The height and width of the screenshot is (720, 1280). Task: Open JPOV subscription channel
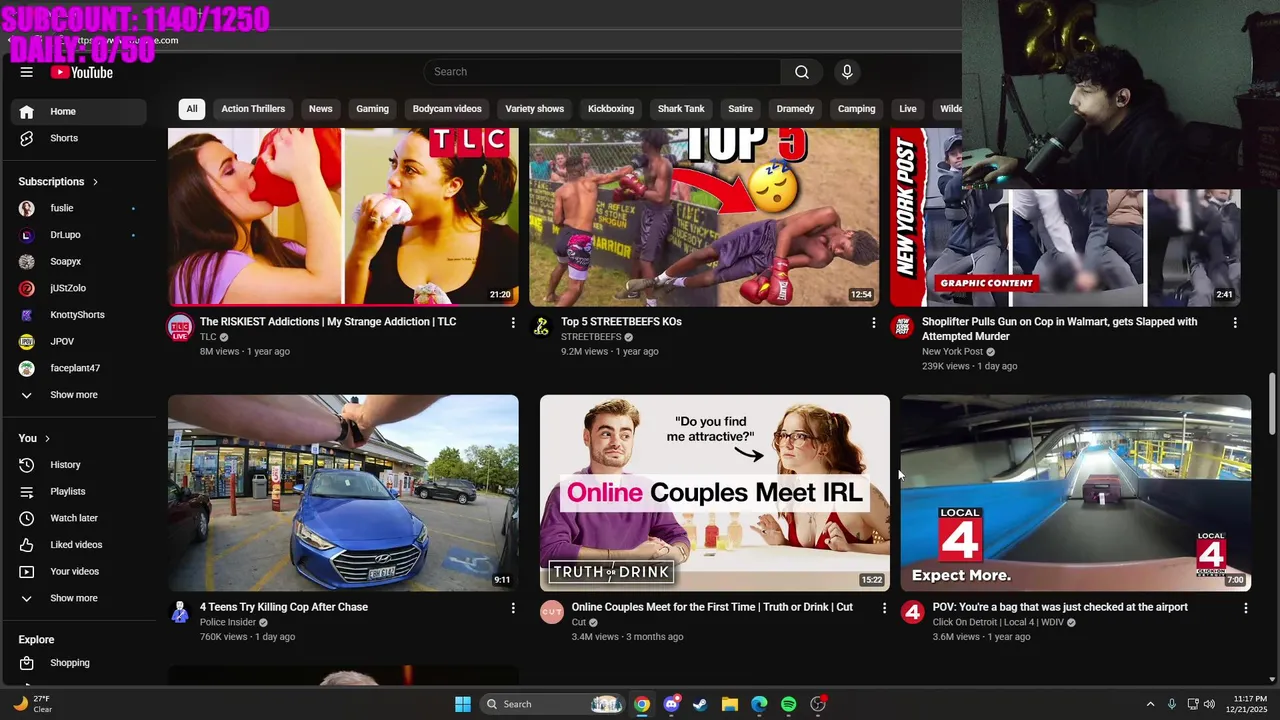coord(79,342)
